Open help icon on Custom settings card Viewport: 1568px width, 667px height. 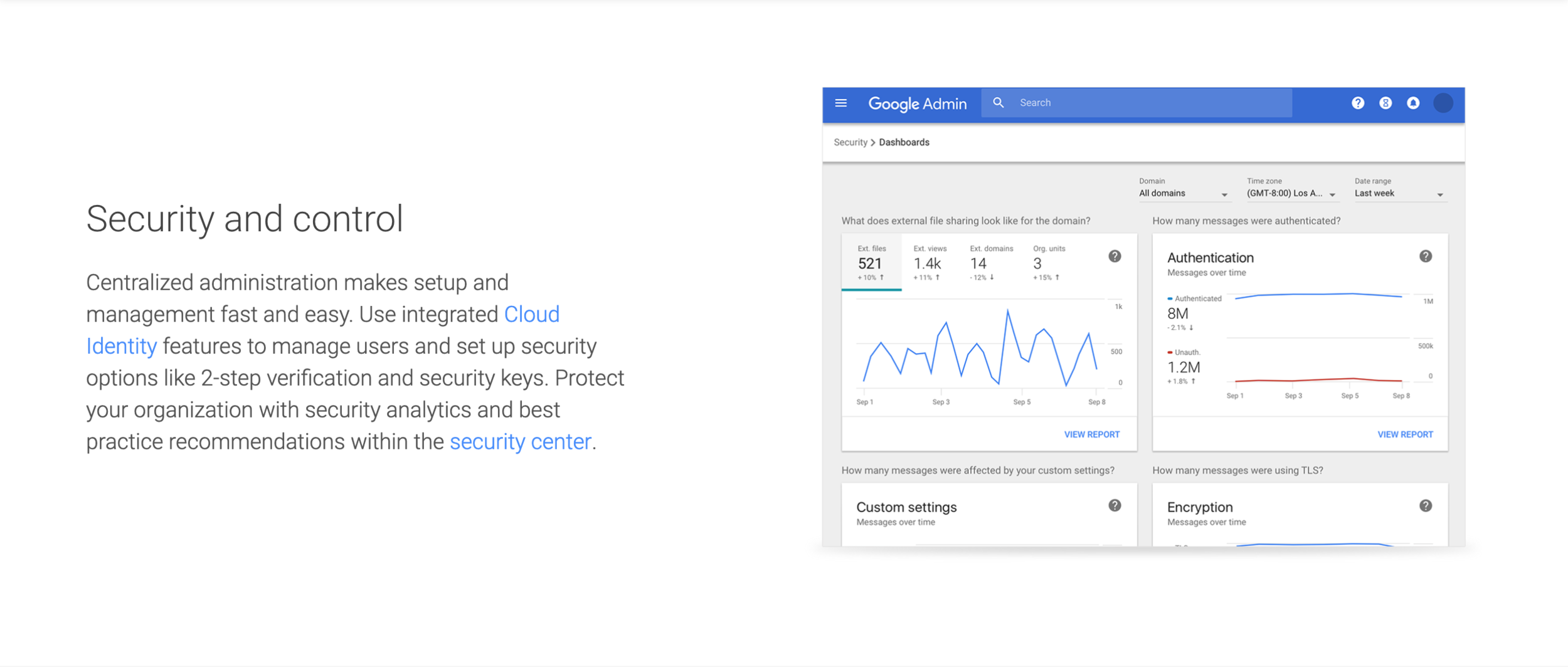(x=1115, y=506)
